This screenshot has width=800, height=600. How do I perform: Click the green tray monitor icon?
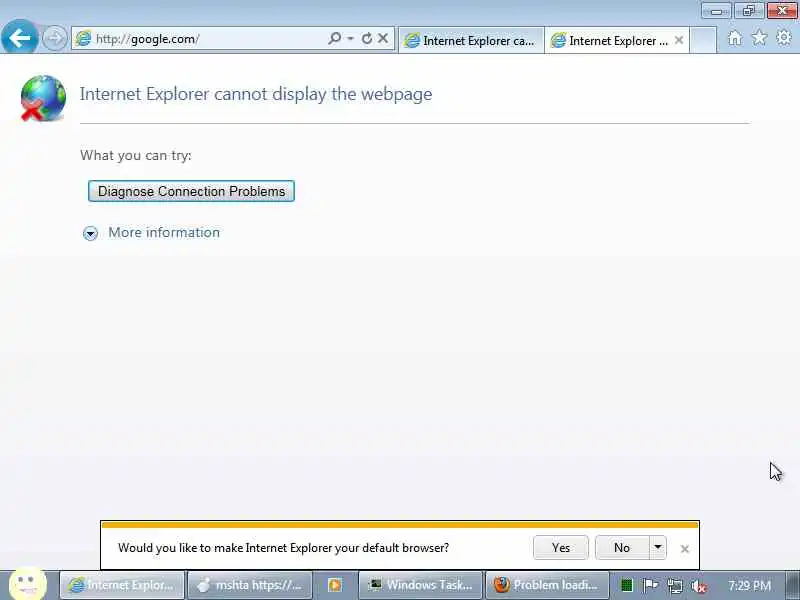point(627,585)
